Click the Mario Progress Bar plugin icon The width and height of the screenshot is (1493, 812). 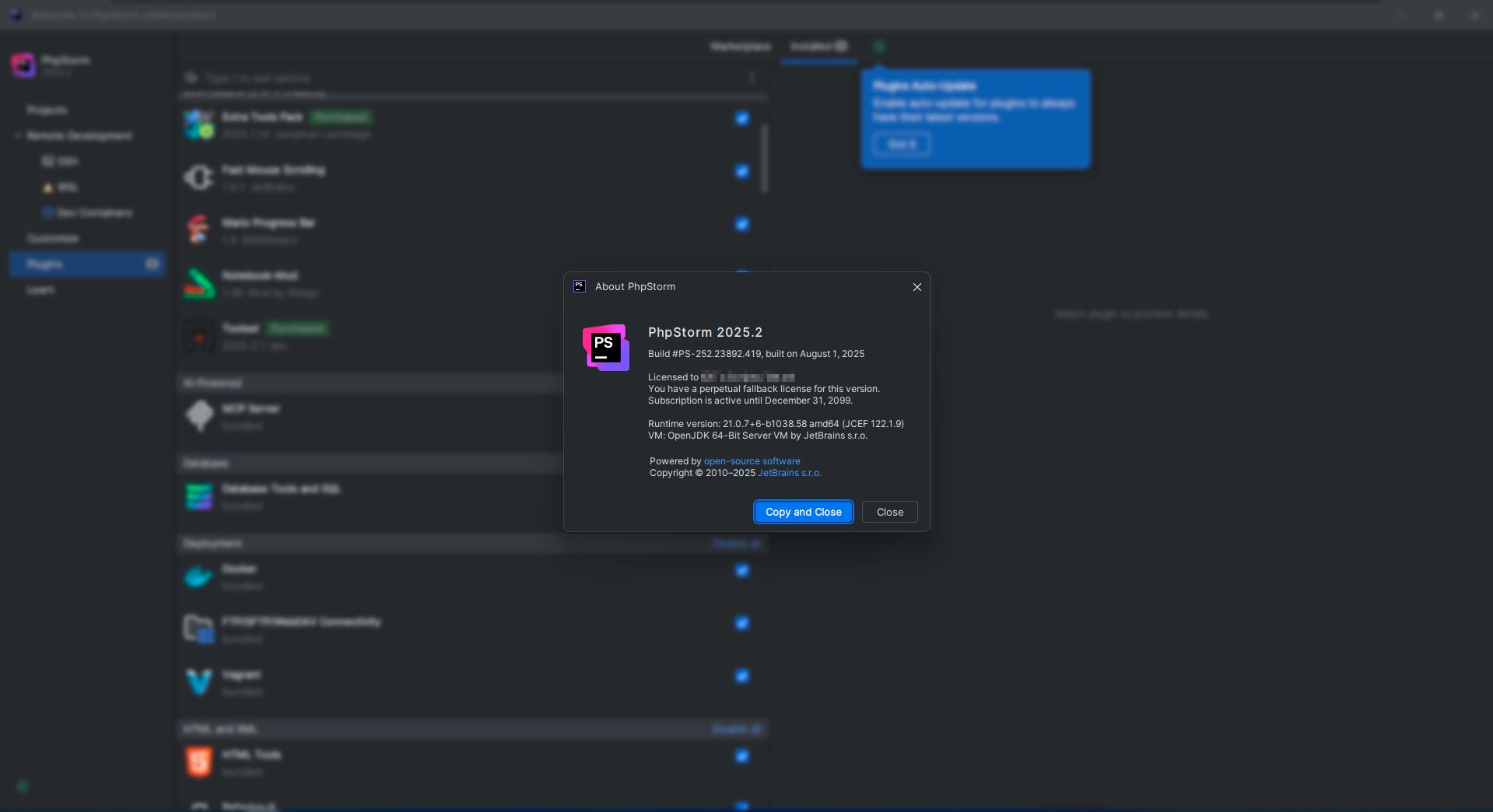(x=199, y=230)
